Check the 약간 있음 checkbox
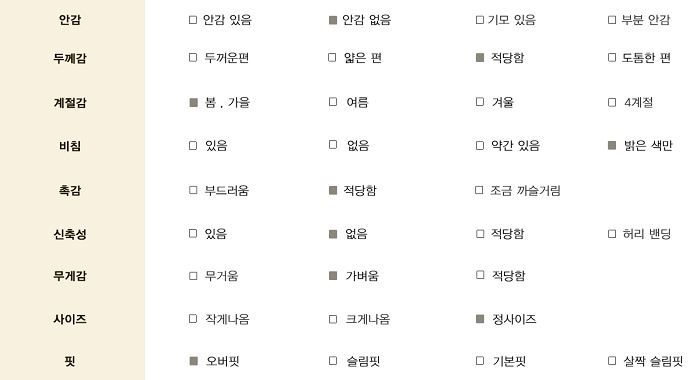The height and width of the screenshot is (380, 700). 480,146
